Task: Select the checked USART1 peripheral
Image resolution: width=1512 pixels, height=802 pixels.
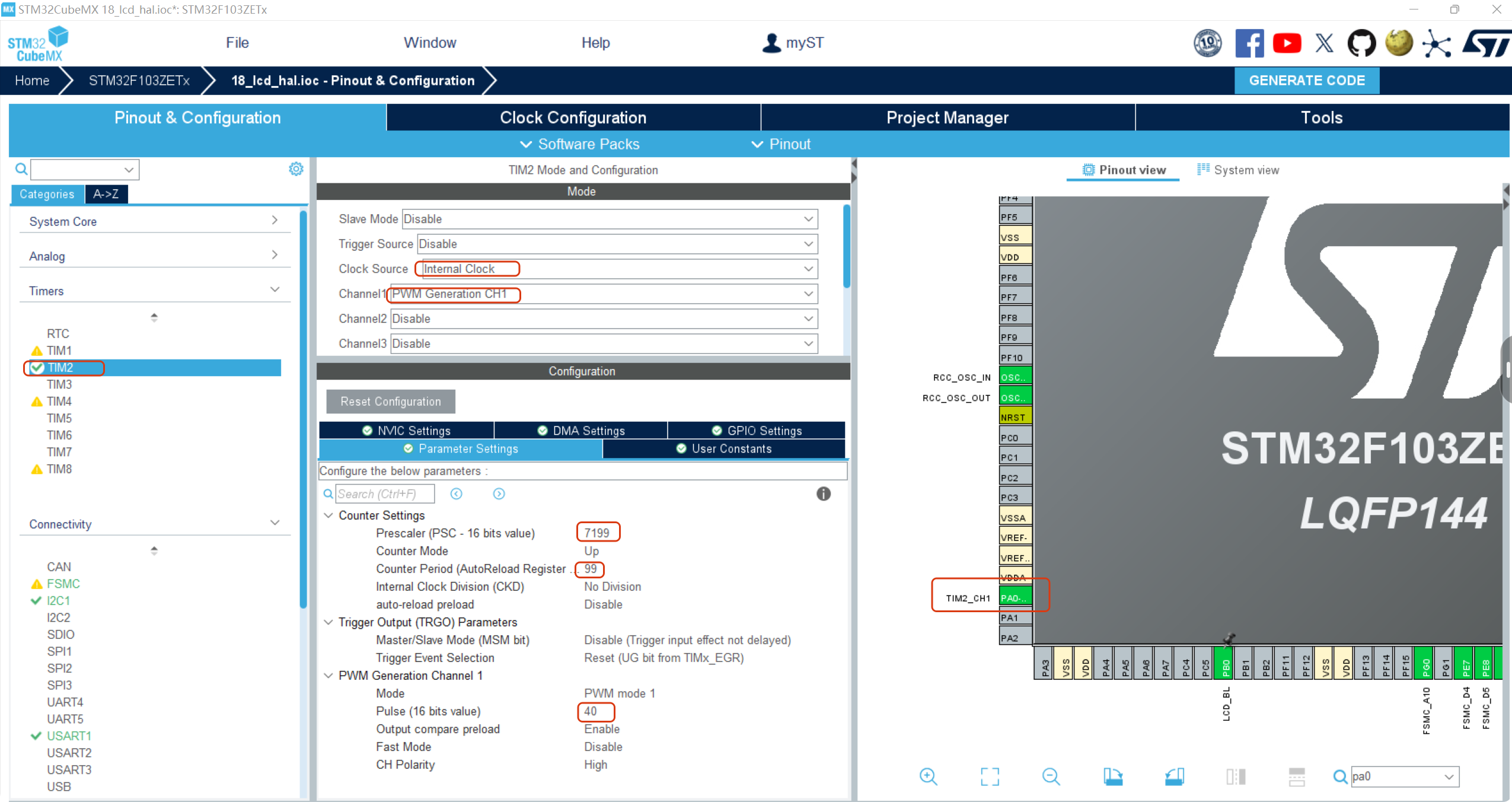Action: click(x=69, y=736)
